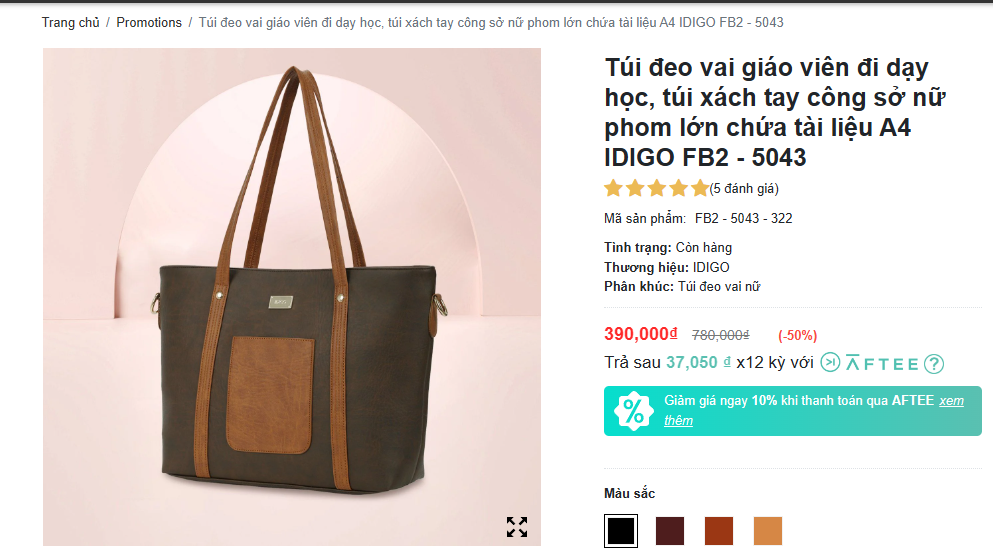The height and width of the screenshot is (558, 993).
Task: Click the AFTEE 10% discount banner
Action: pyautogui.click(x=793, y=411)
